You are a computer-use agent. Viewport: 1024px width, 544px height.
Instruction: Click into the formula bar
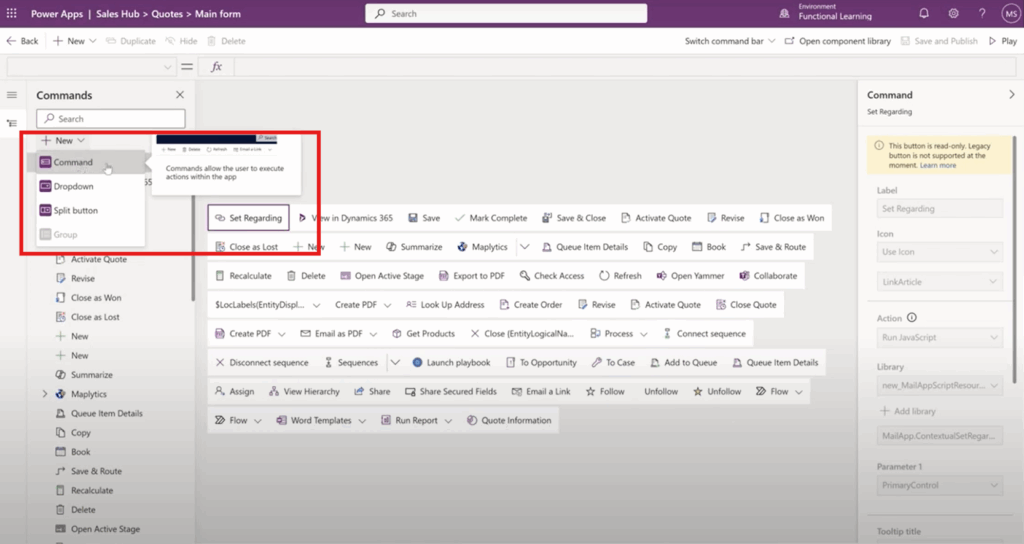pos(624,67)
